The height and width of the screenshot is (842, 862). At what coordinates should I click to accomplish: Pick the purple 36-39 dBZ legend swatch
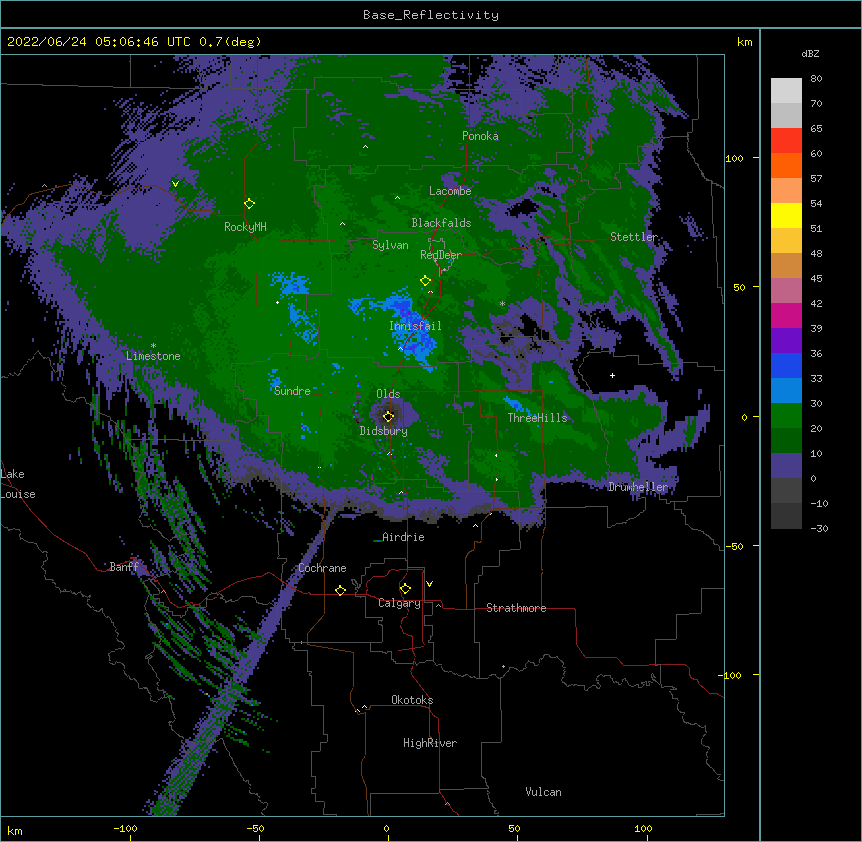[786, 341]
